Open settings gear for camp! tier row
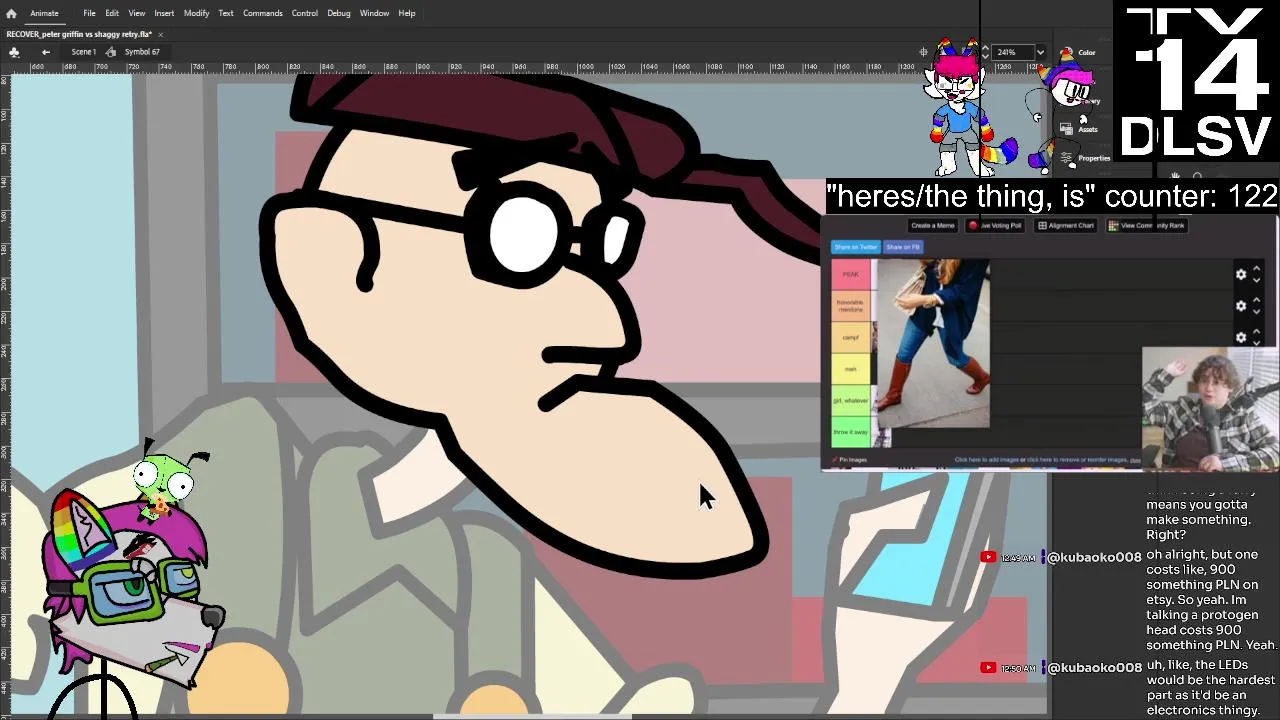 point(1241,337)
